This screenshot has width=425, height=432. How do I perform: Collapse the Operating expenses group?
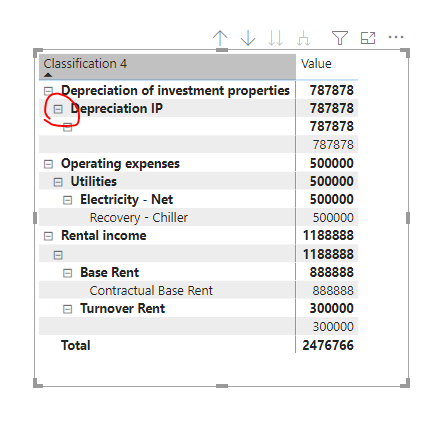[x=48, y=164]
